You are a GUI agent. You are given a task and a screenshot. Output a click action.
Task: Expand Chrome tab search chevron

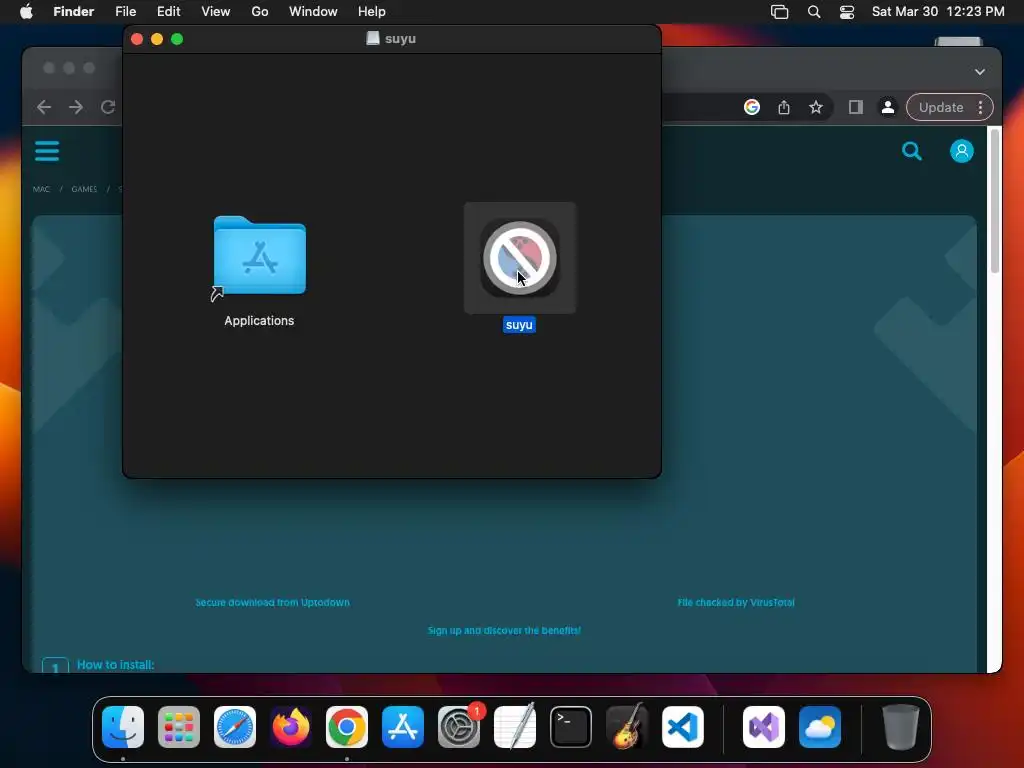click(x=980, y=72)
